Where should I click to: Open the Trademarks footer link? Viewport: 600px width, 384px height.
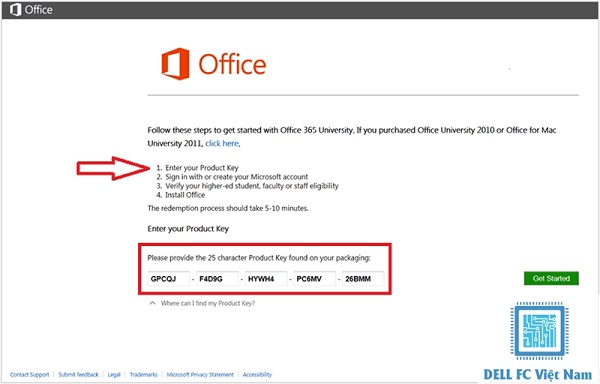tap(143, 375)
